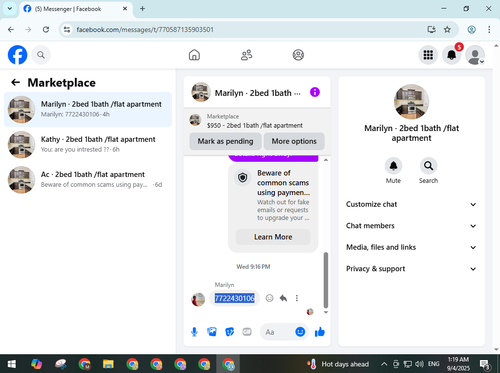Open the Groups icon in top navigation

298,55
